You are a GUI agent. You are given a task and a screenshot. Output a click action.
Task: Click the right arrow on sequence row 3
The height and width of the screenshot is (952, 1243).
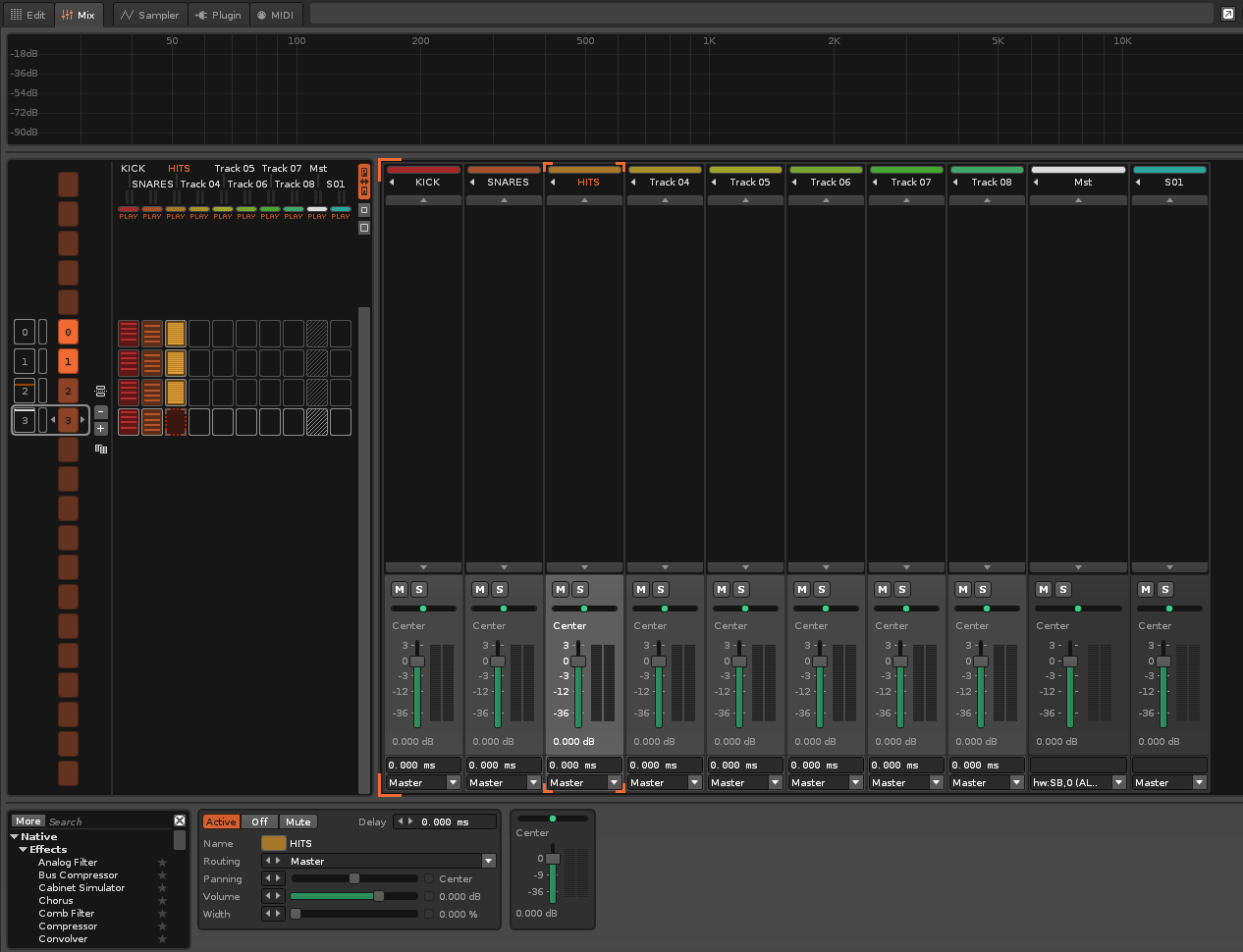pos(82,420)
